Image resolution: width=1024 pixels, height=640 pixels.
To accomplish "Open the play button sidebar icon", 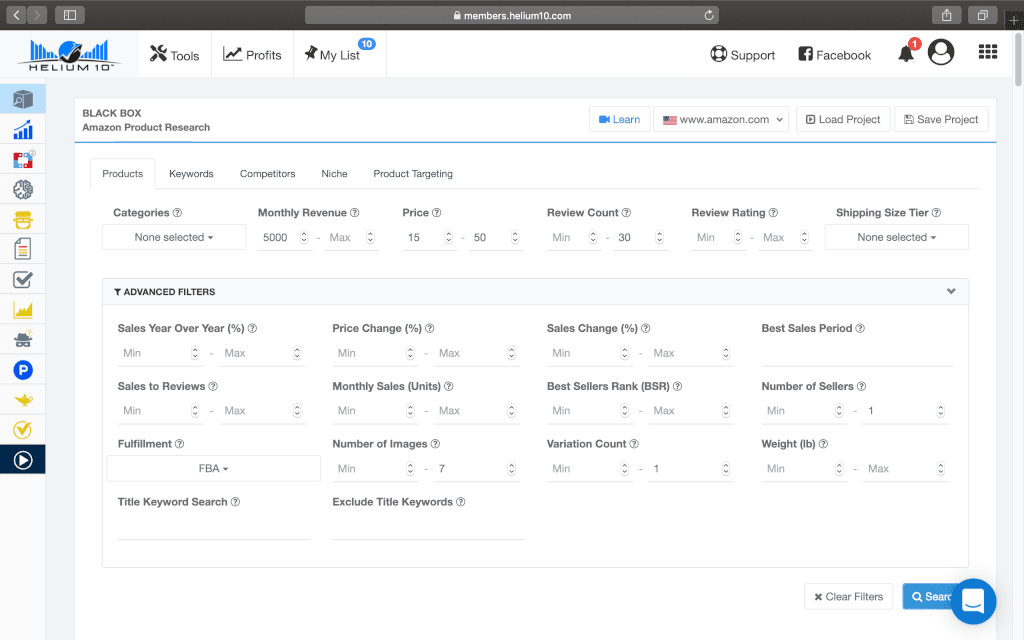I will coord(23,460).
